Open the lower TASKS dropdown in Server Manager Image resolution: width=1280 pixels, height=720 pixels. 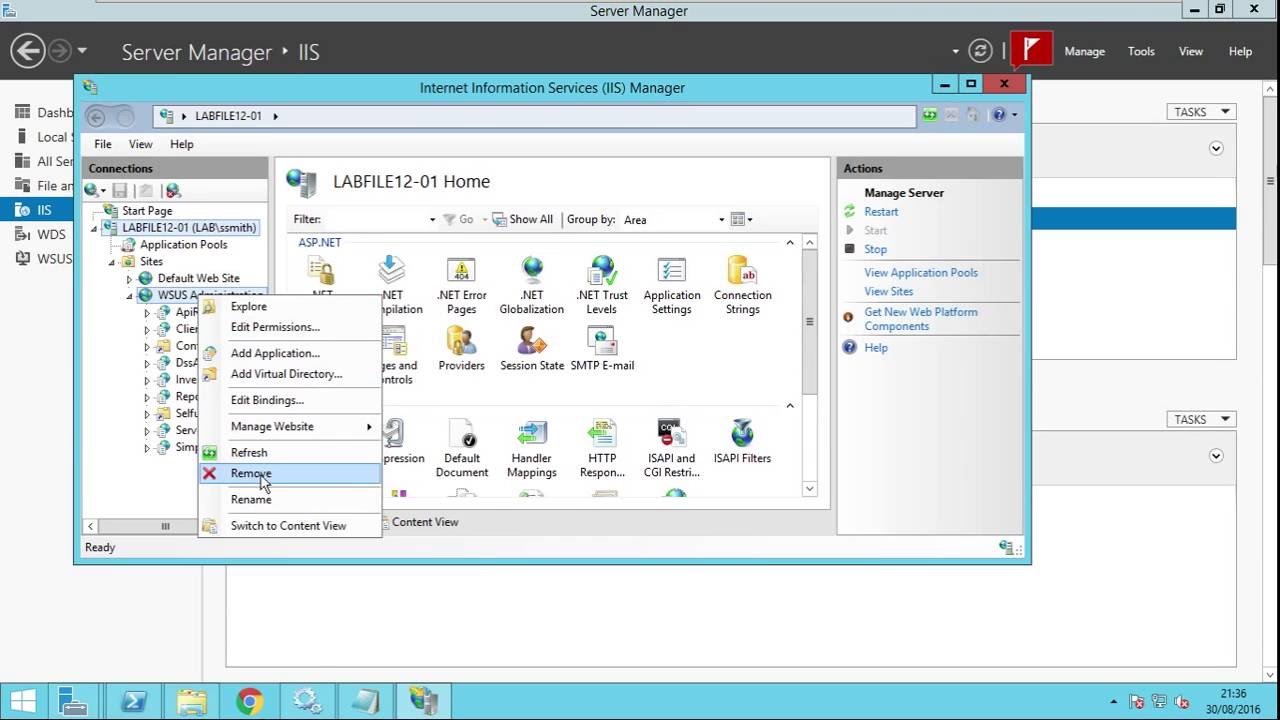click(x=1201, y=419)
